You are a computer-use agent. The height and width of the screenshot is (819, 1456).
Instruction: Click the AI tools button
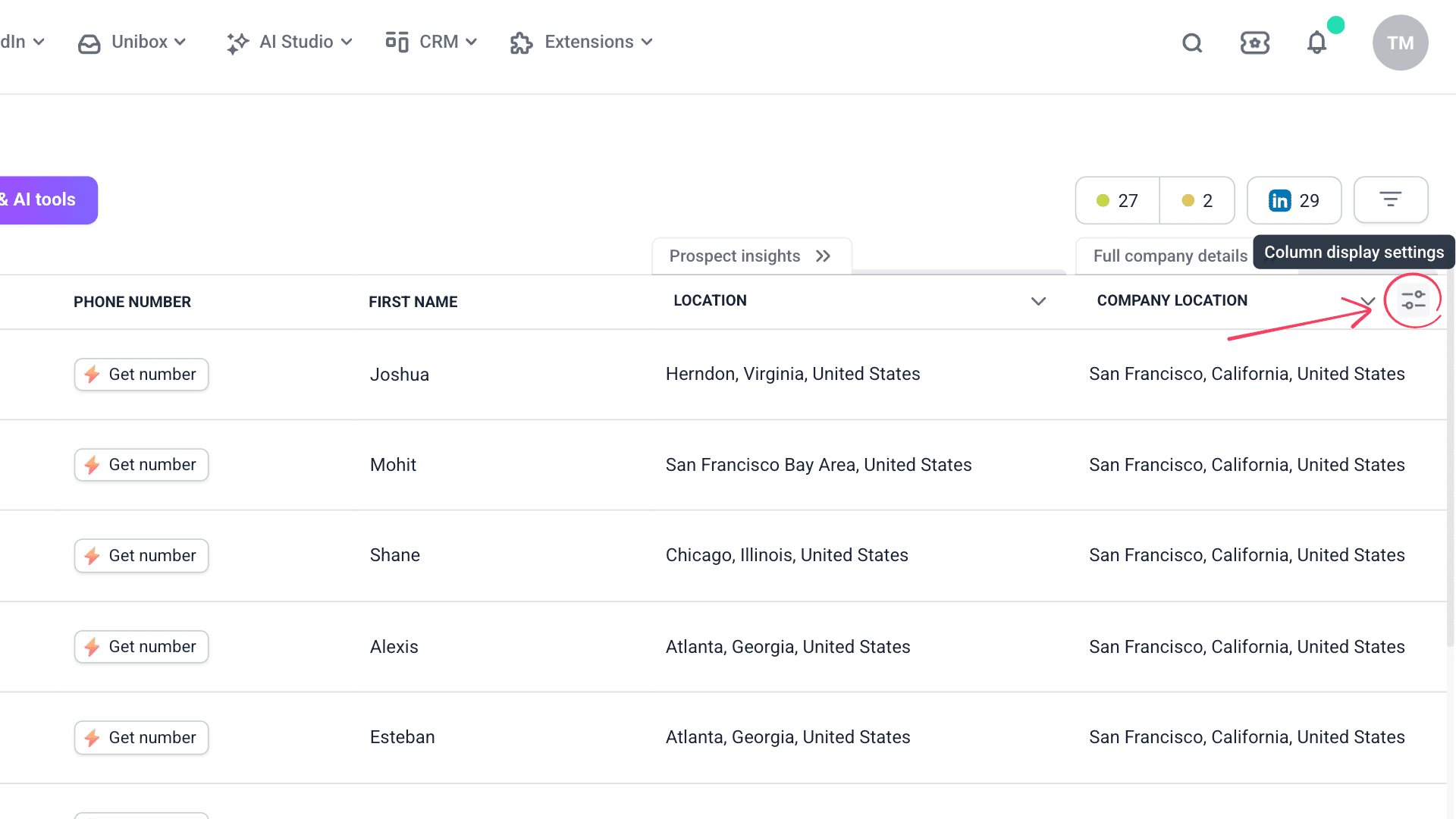coord(48,200)
